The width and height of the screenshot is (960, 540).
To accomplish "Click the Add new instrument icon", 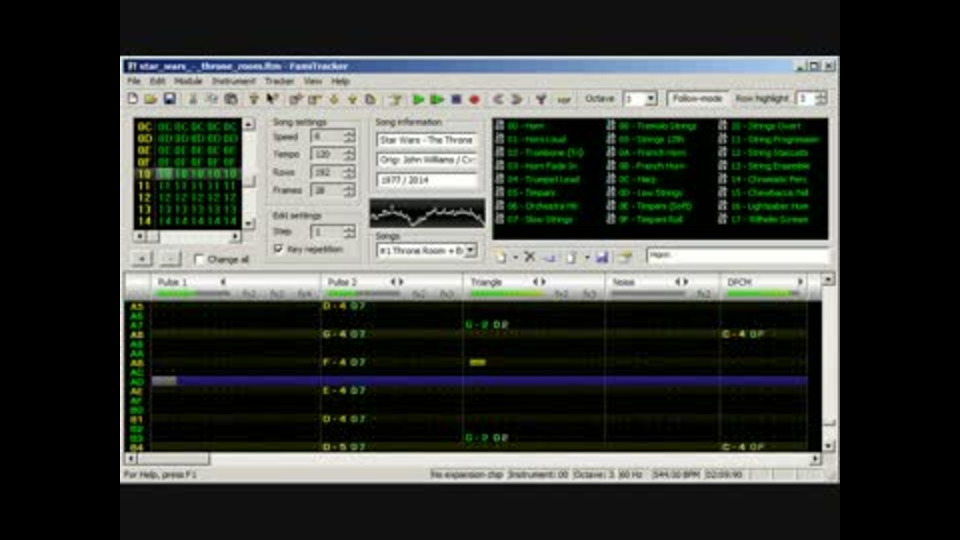I will 501,257.
